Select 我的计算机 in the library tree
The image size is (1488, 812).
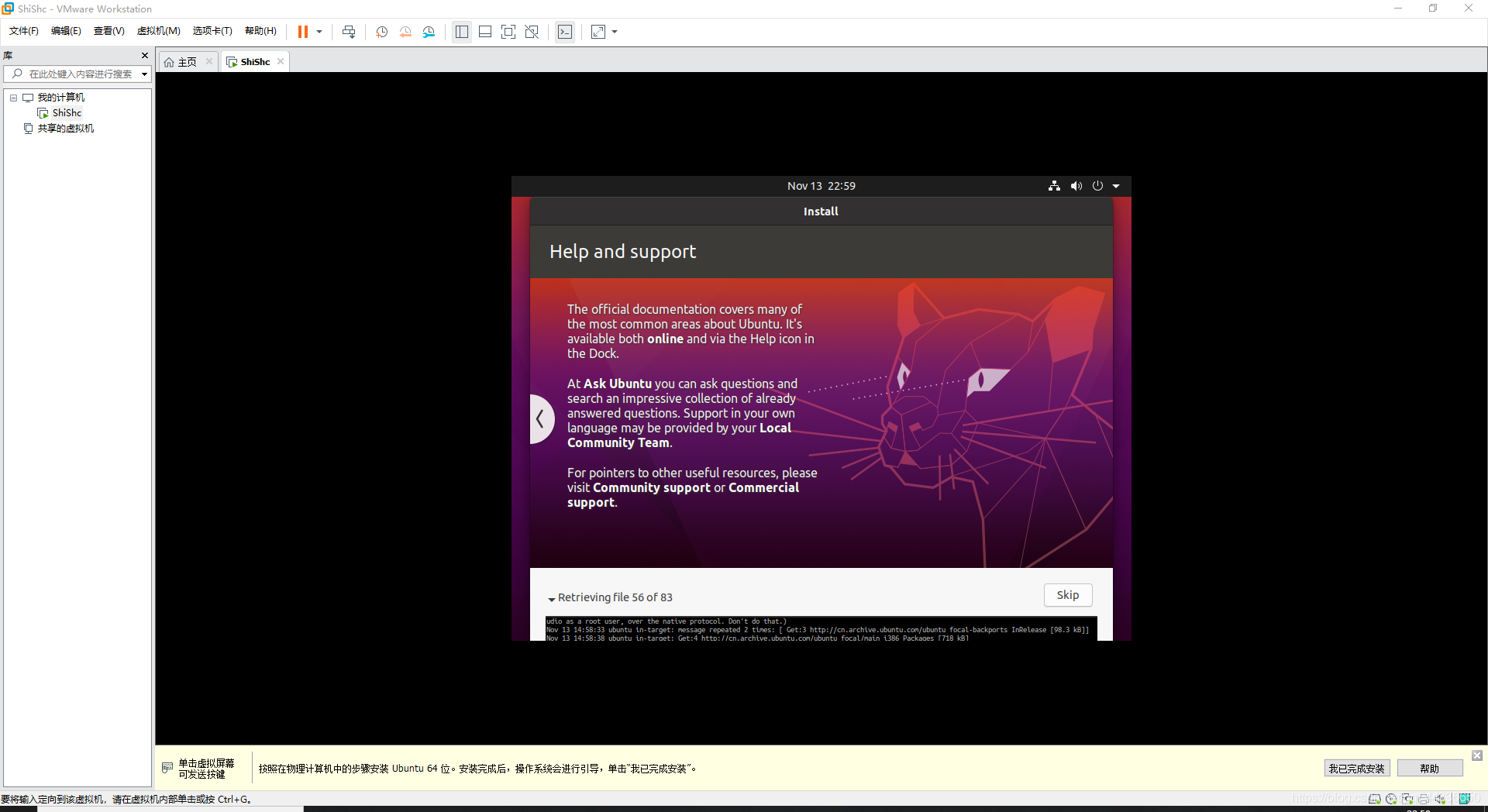click(61, 98)
